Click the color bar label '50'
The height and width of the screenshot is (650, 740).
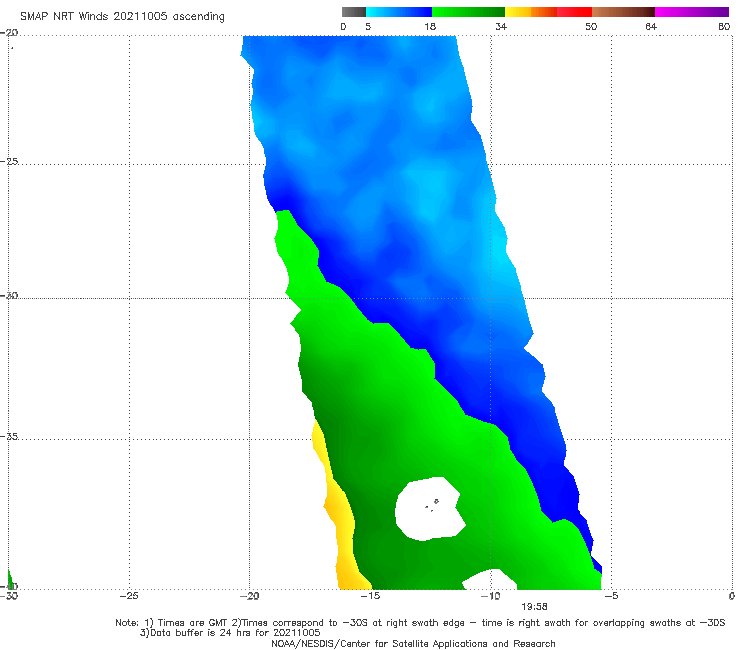(591, 26)
